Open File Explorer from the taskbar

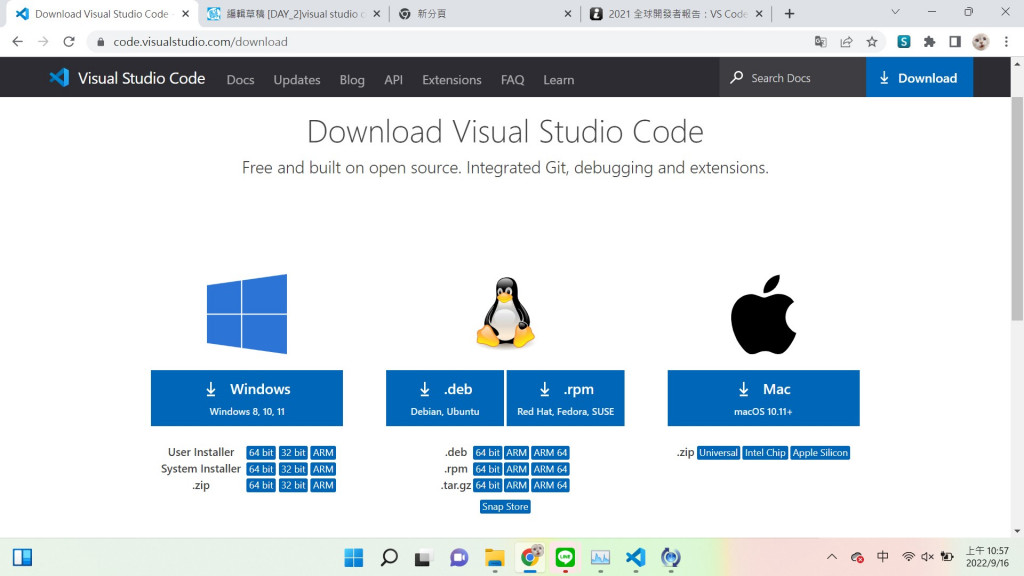click(494, 558)
